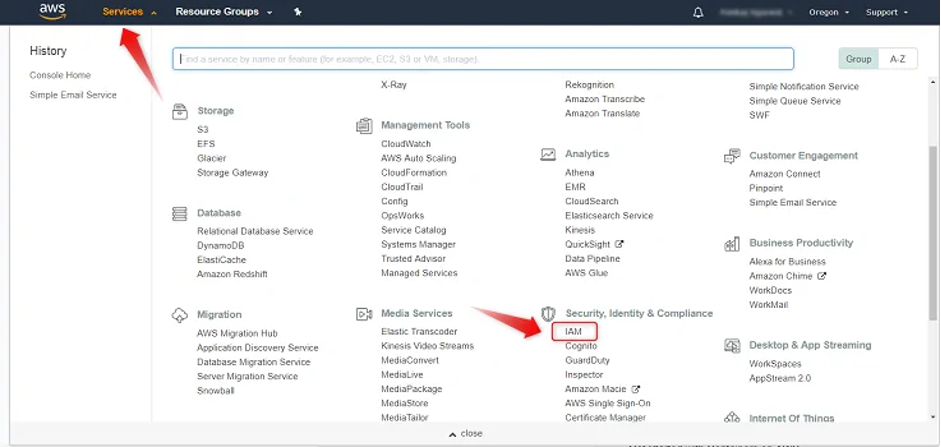Open Console Home from History
The image size is (941, 447).
[60, 75]
